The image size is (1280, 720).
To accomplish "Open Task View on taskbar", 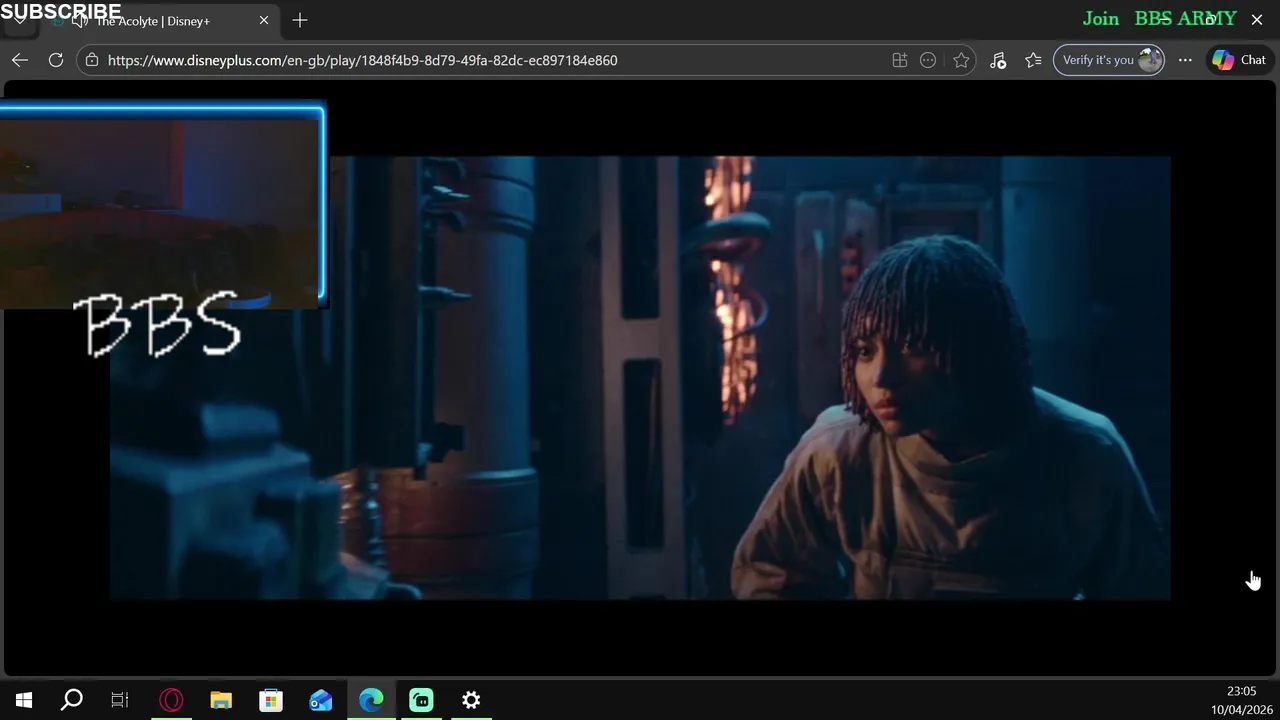I will 120,700.
